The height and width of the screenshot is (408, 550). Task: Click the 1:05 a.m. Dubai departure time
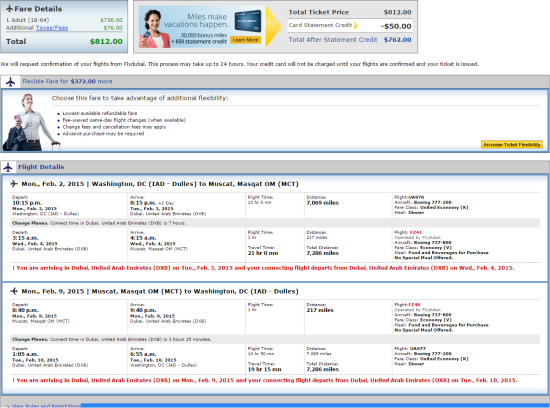tap(25, 354)
